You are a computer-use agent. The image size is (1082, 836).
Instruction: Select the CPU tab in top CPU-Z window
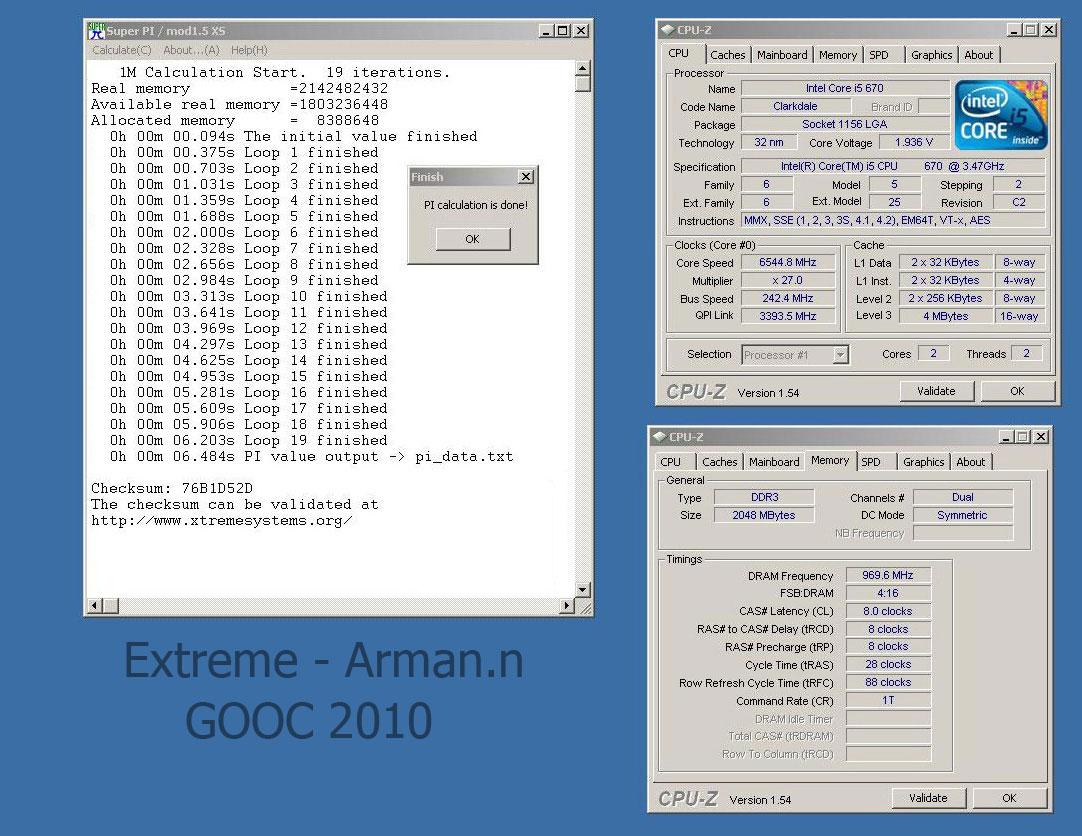[x=678, y=53]
